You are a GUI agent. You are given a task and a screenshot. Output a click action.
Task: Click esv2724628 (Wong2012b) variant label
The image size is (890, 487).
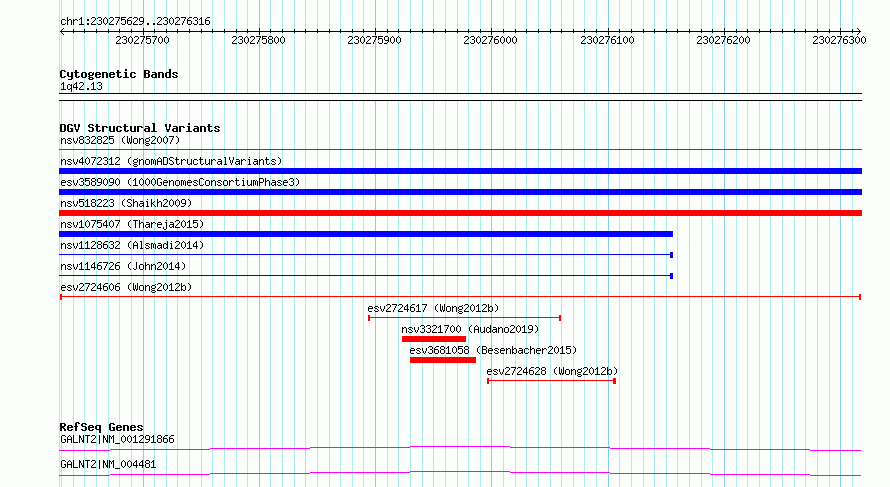(552, 371)
